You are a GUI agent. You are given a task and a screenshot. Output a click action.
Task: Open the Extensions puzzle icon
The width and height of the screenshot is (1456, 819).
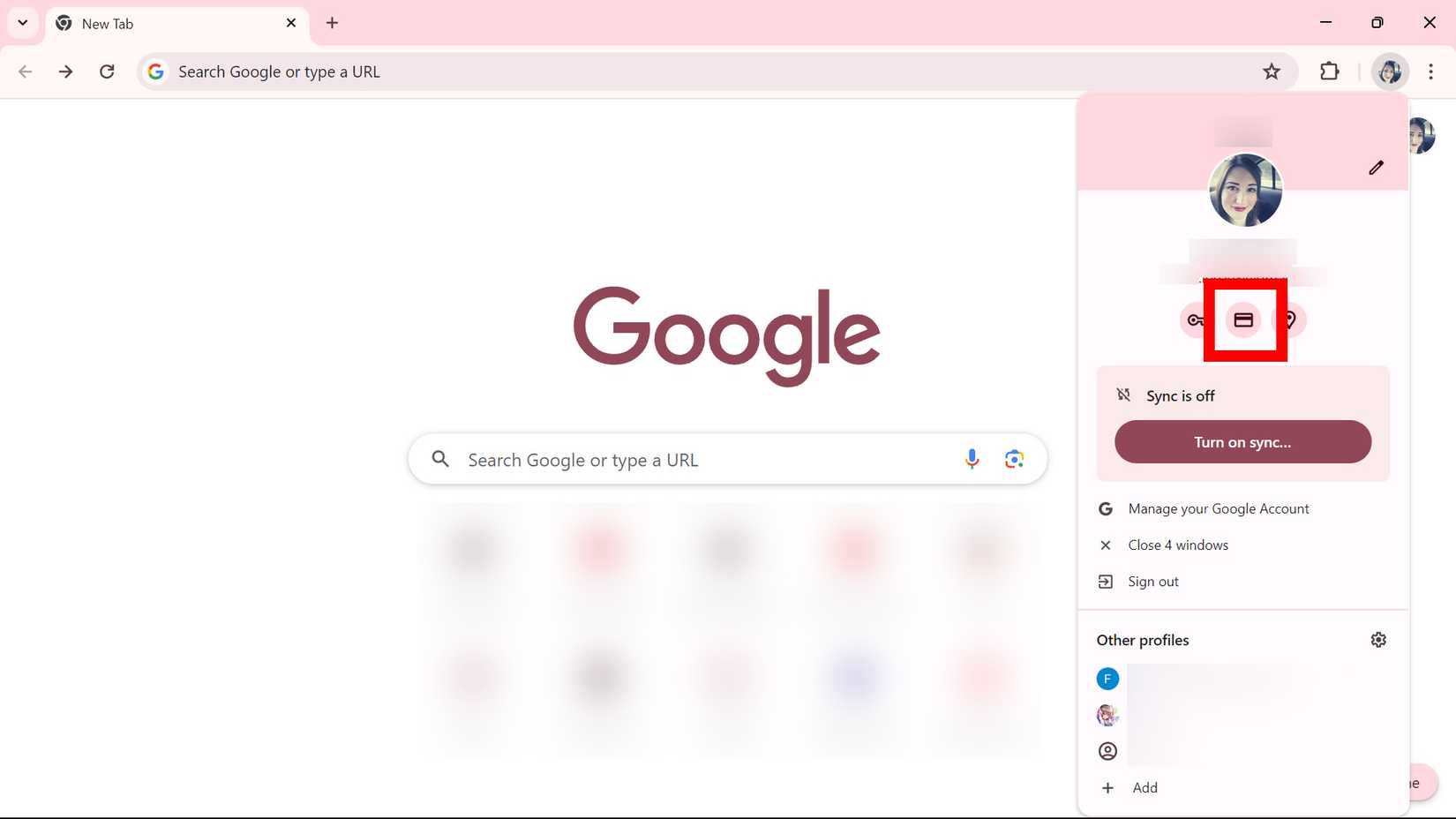pos(1329,71)
